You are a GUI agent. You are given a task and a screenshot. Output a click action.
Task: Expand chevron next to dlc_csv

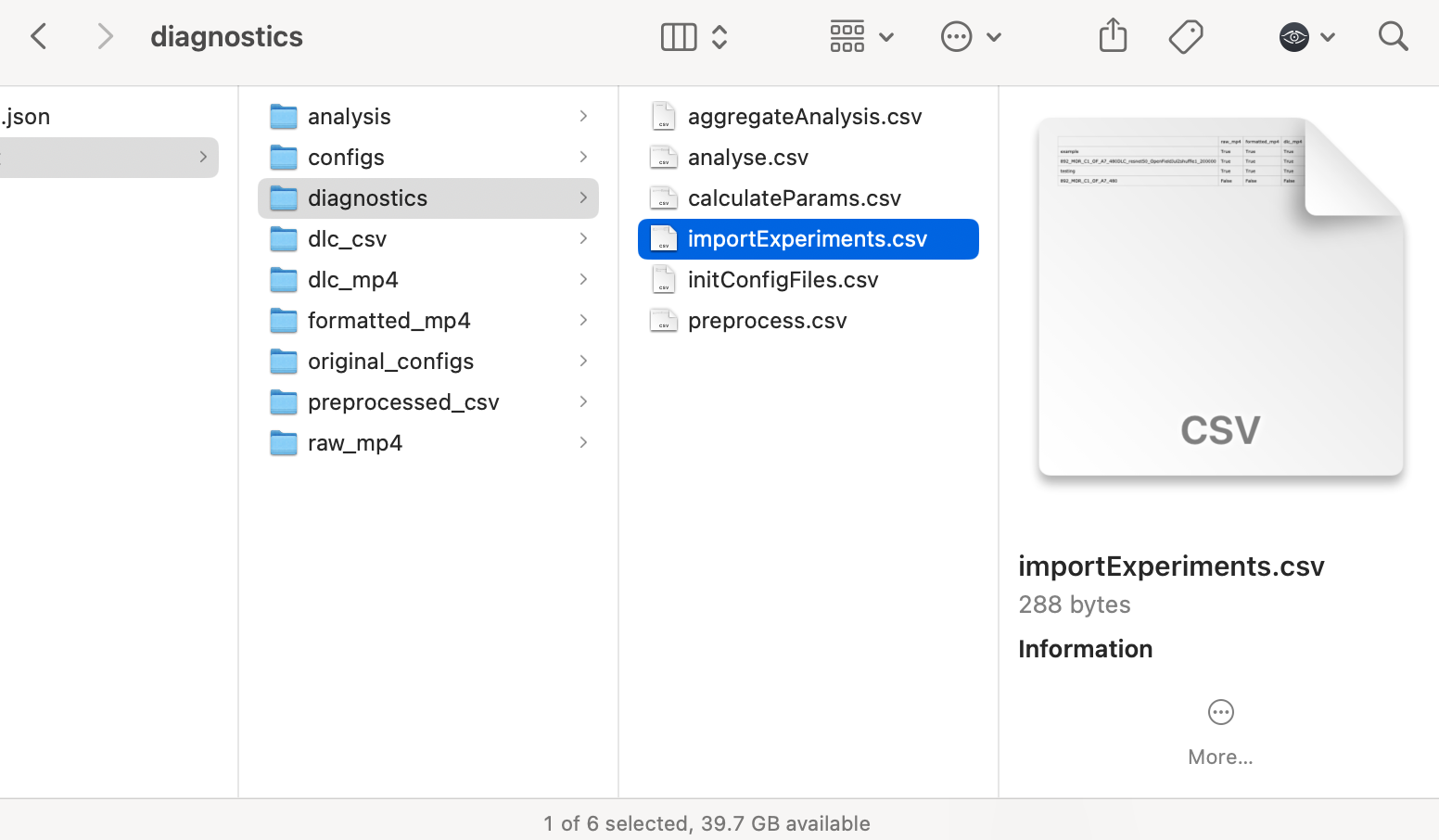[x=583, y=238]
